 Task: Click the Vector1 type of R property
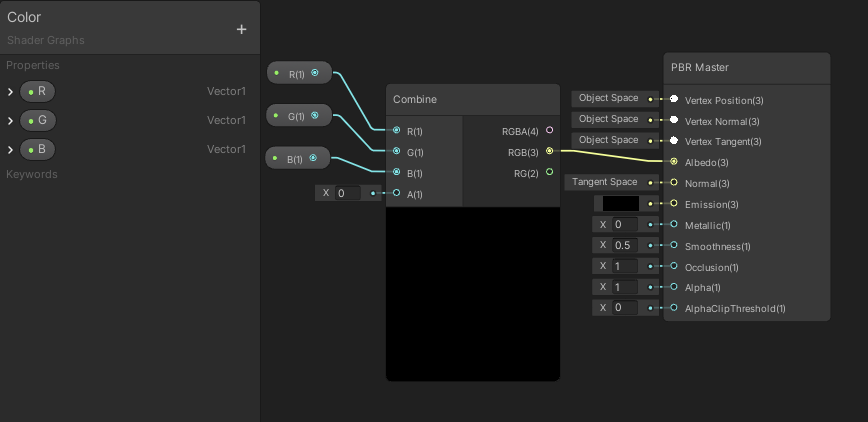tap(226, 91)
